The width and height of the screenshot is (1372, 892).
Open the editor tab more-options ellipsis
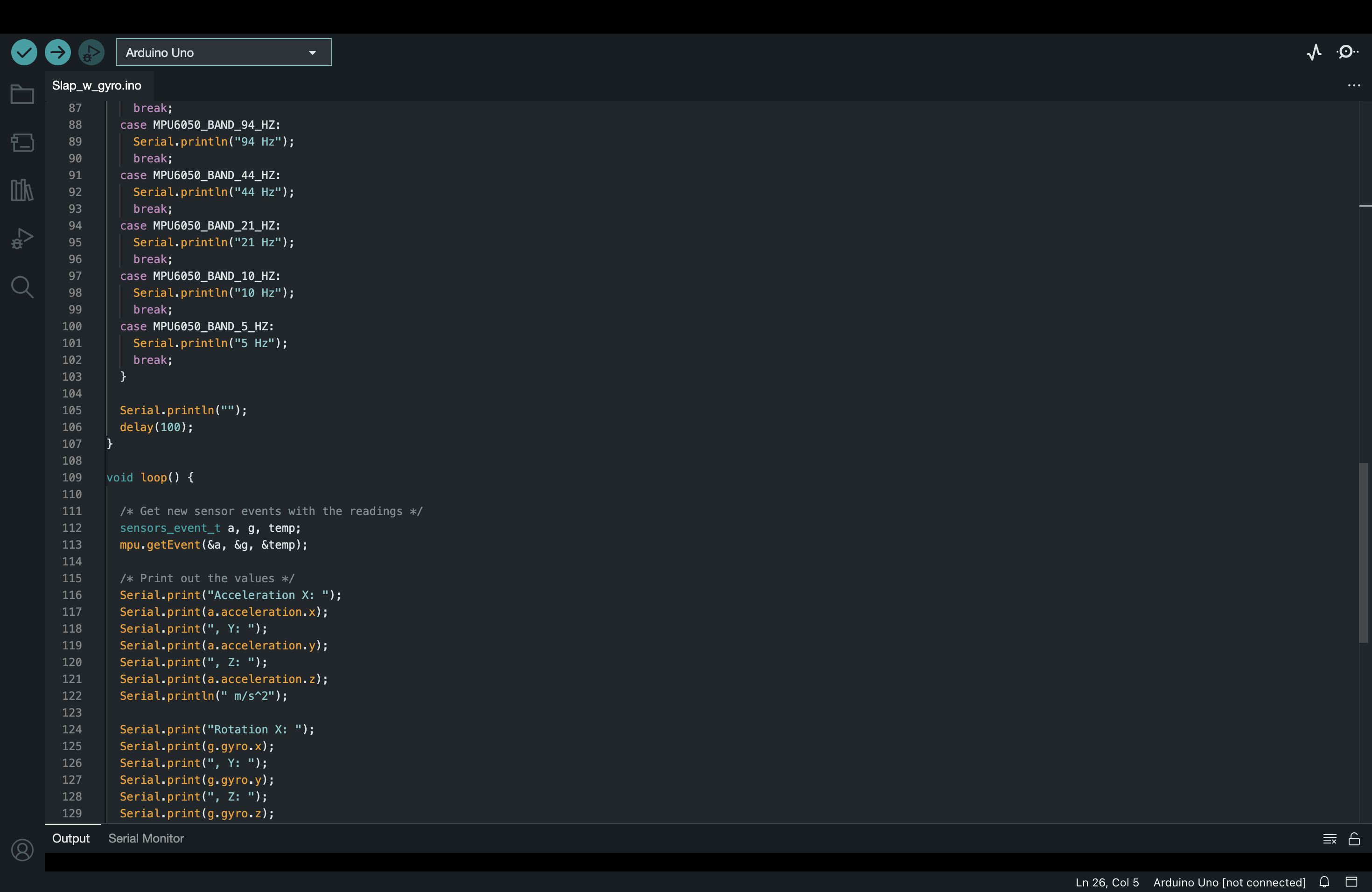point(1353,85)
